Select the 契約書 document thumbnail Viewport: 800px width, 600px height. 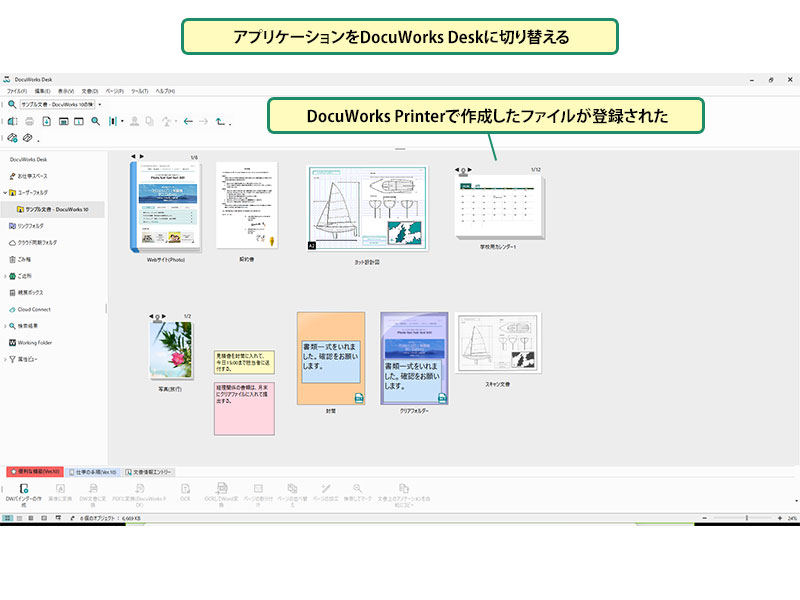coord(246,205)
